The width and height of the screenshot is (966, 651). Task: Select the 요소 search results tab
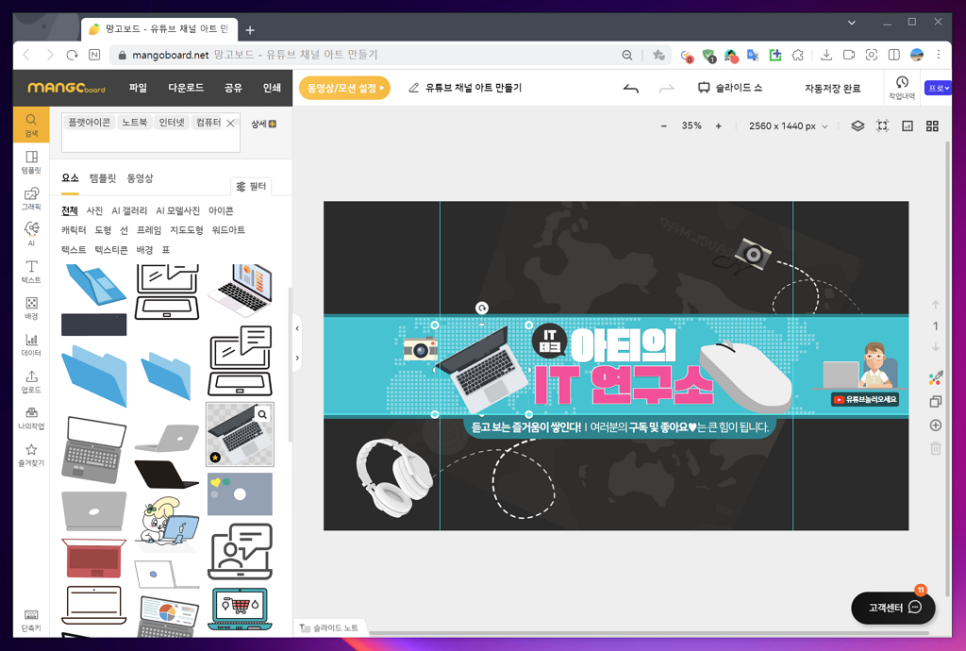coord(70,178)
